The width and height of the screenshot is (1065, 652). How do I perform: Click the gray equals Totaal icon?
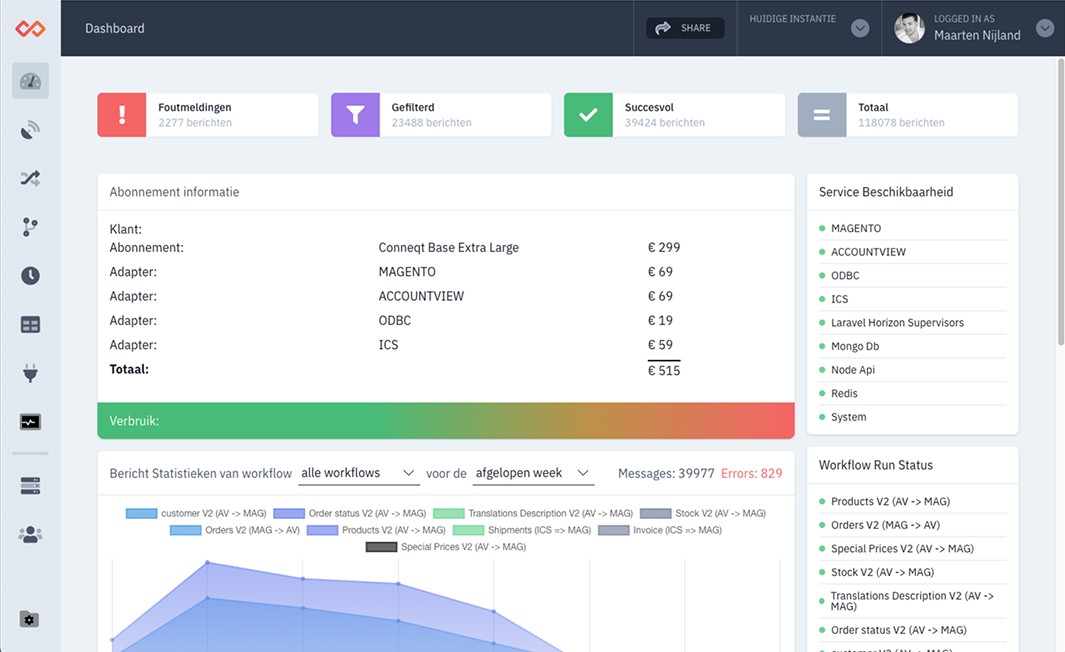pyautogui.click(x=822, y=115)
